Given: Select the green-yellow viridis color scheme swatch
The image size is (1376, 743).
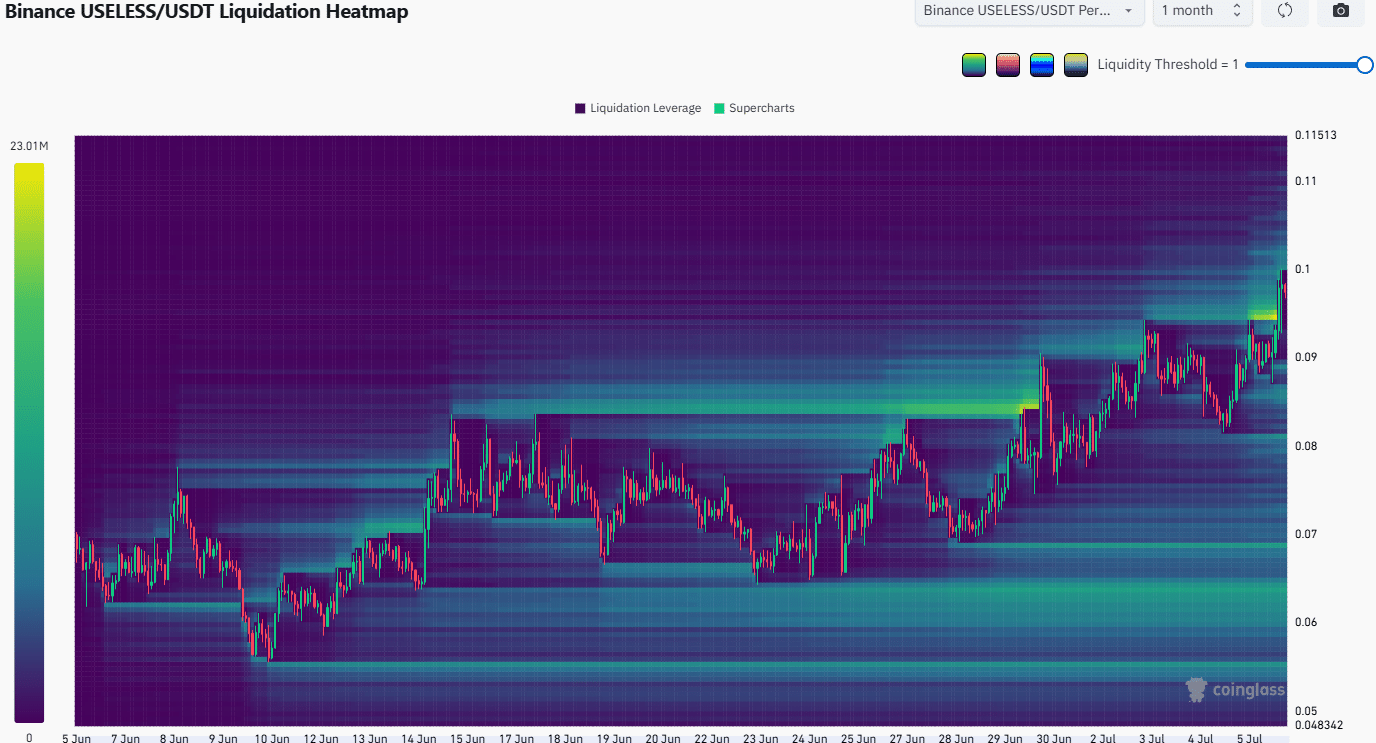Looking at the screenshot, I should click(x=974, y=65).
